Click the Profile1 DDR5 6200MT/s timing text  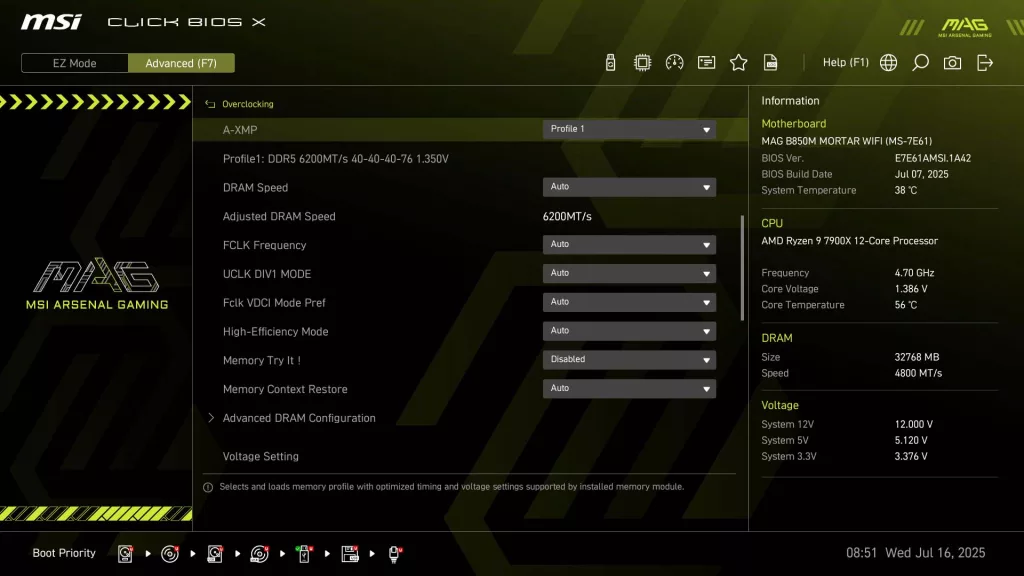[336, 159]
